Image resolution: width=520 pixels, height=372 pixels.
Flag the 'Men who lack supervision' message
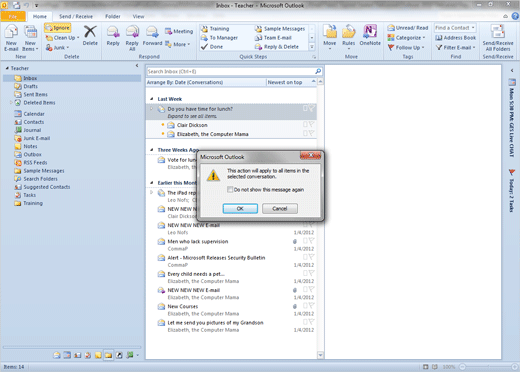(x=311, y=241)
